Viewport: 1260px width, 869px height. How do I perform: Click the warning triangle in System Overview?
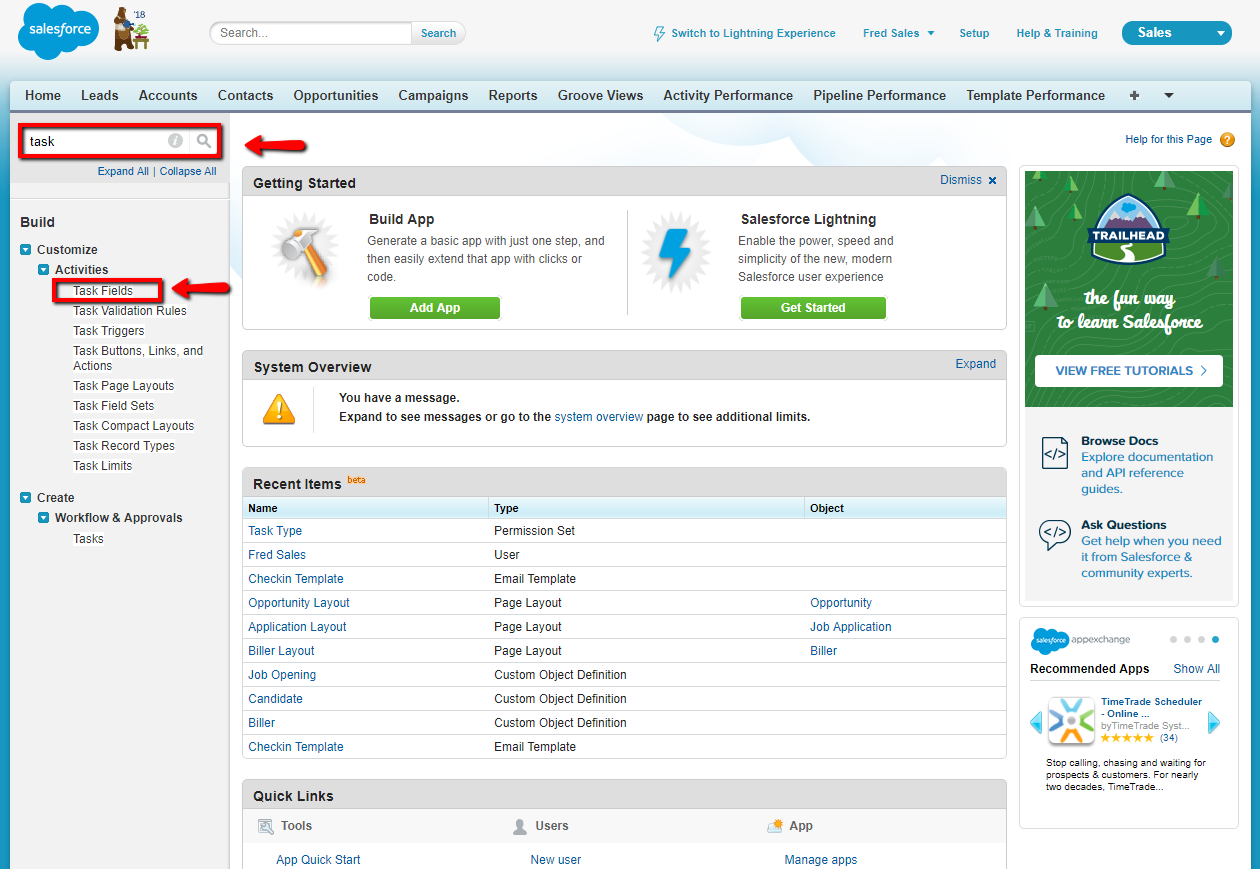point(279,408)
